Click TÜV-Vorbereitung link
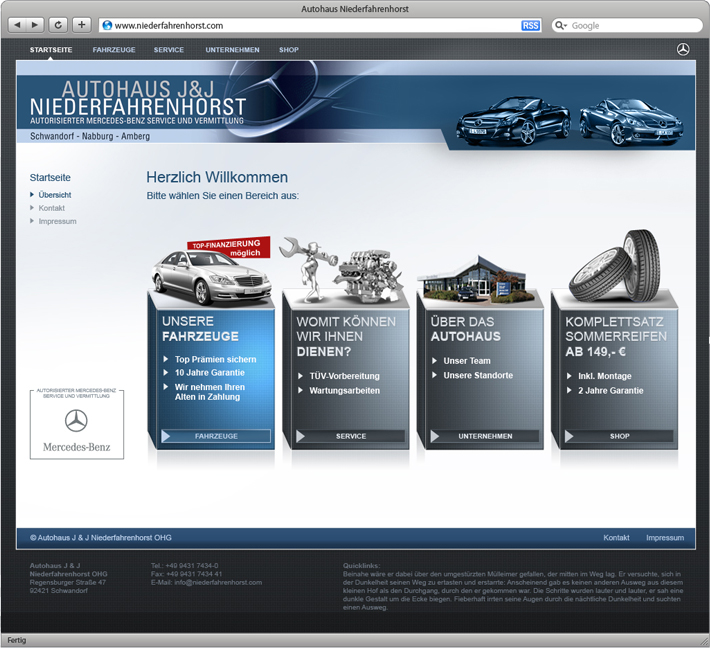Screen dimensions: 710x648 point(344,376)
